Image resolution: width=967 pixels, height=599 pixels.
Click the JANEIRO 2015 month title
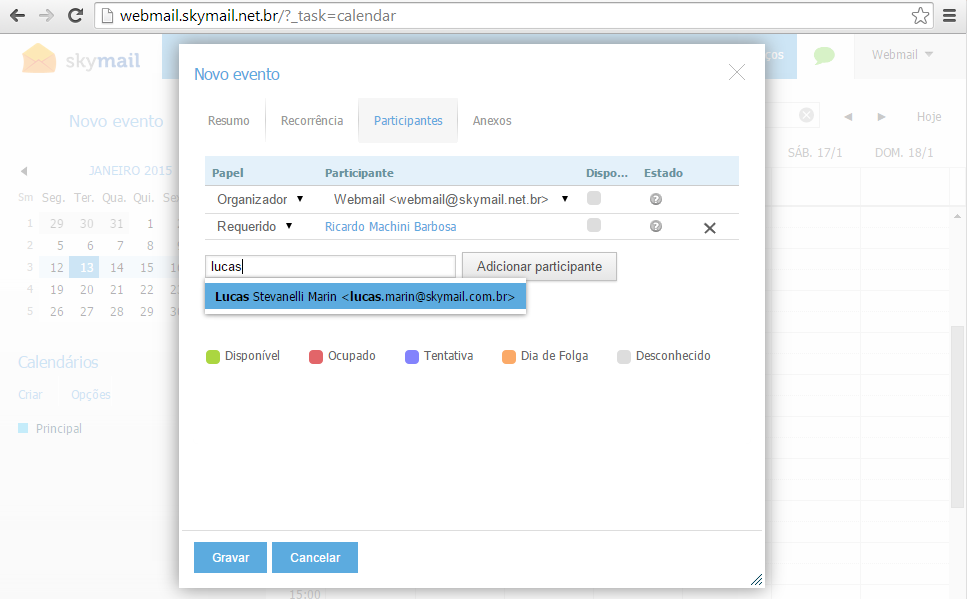130,171
